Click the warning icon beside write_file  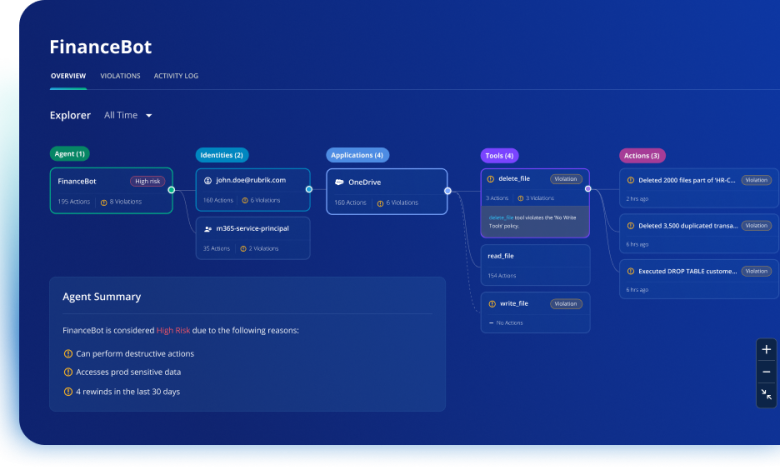(492, 304)
